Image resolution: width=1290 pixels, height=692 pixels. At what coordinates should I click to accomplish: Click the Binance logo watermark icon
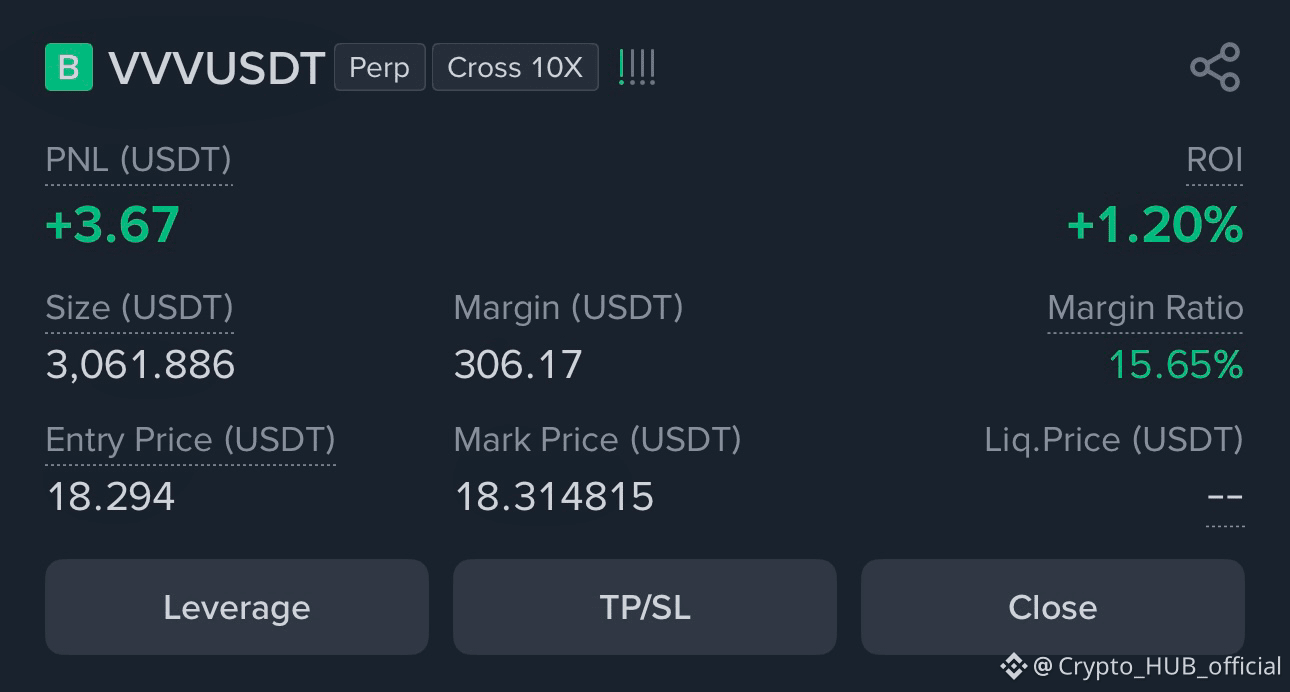point(1013,665)
